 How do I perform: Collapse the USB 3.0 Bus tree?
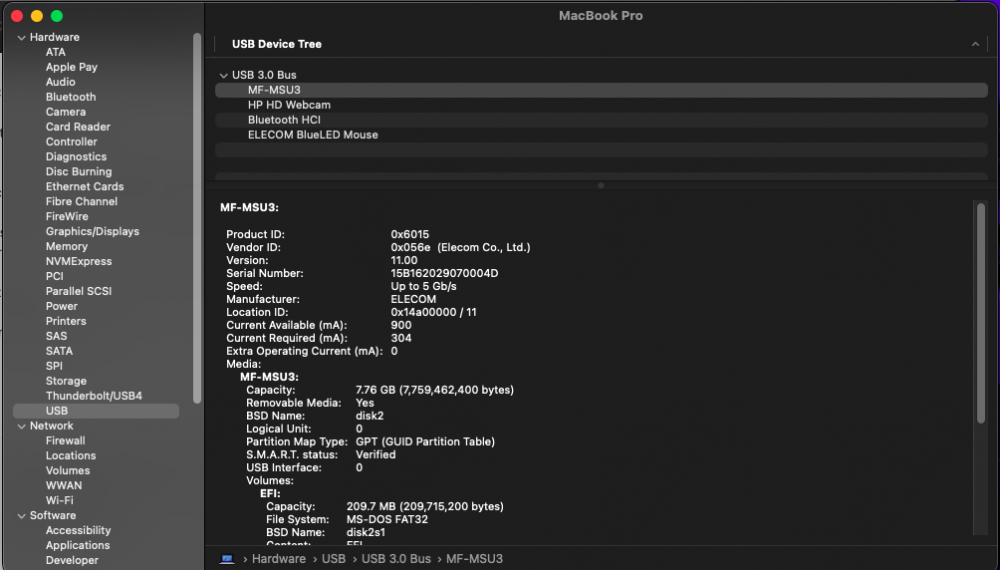coord(223,75)
